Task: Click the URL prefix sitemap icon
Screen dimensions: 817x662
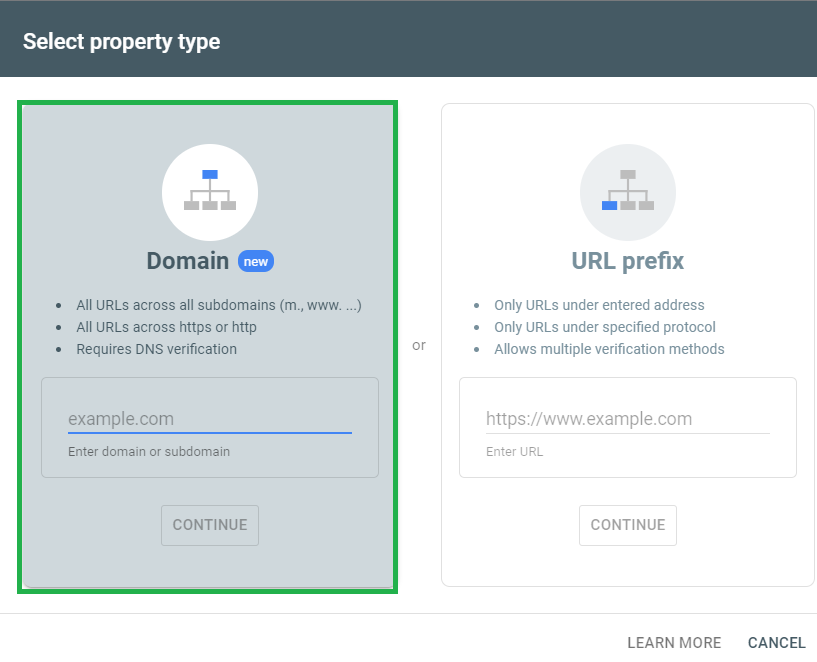Action: [x=627, y=192]
